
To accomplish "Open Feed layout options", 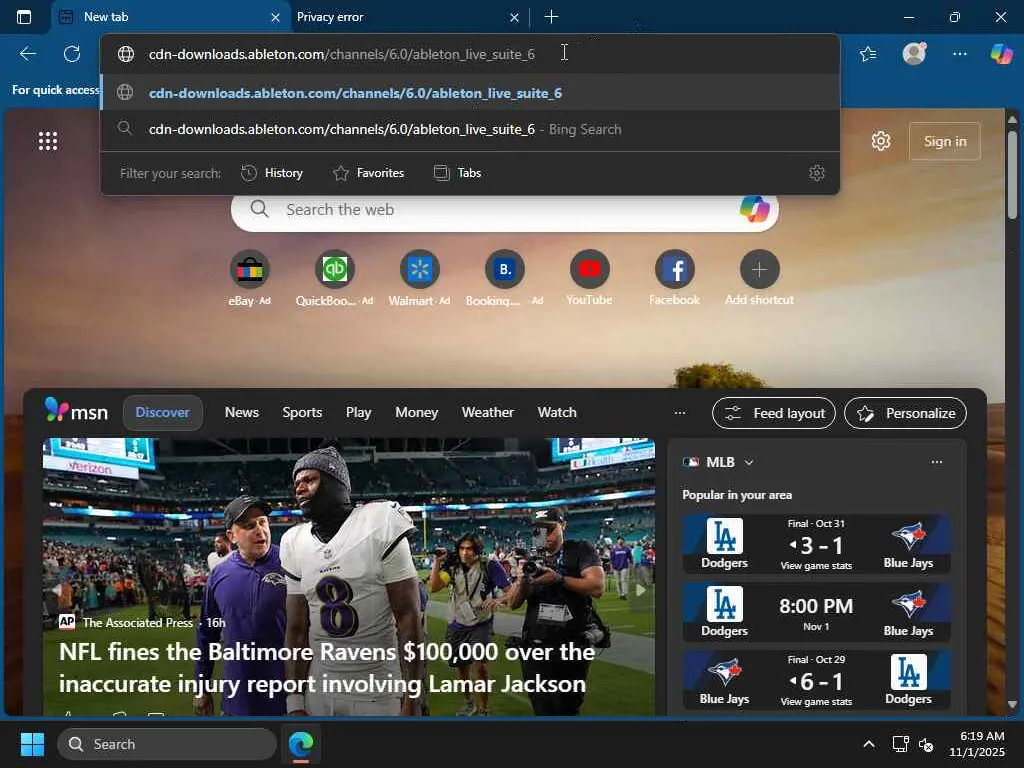I will (773, 413).
